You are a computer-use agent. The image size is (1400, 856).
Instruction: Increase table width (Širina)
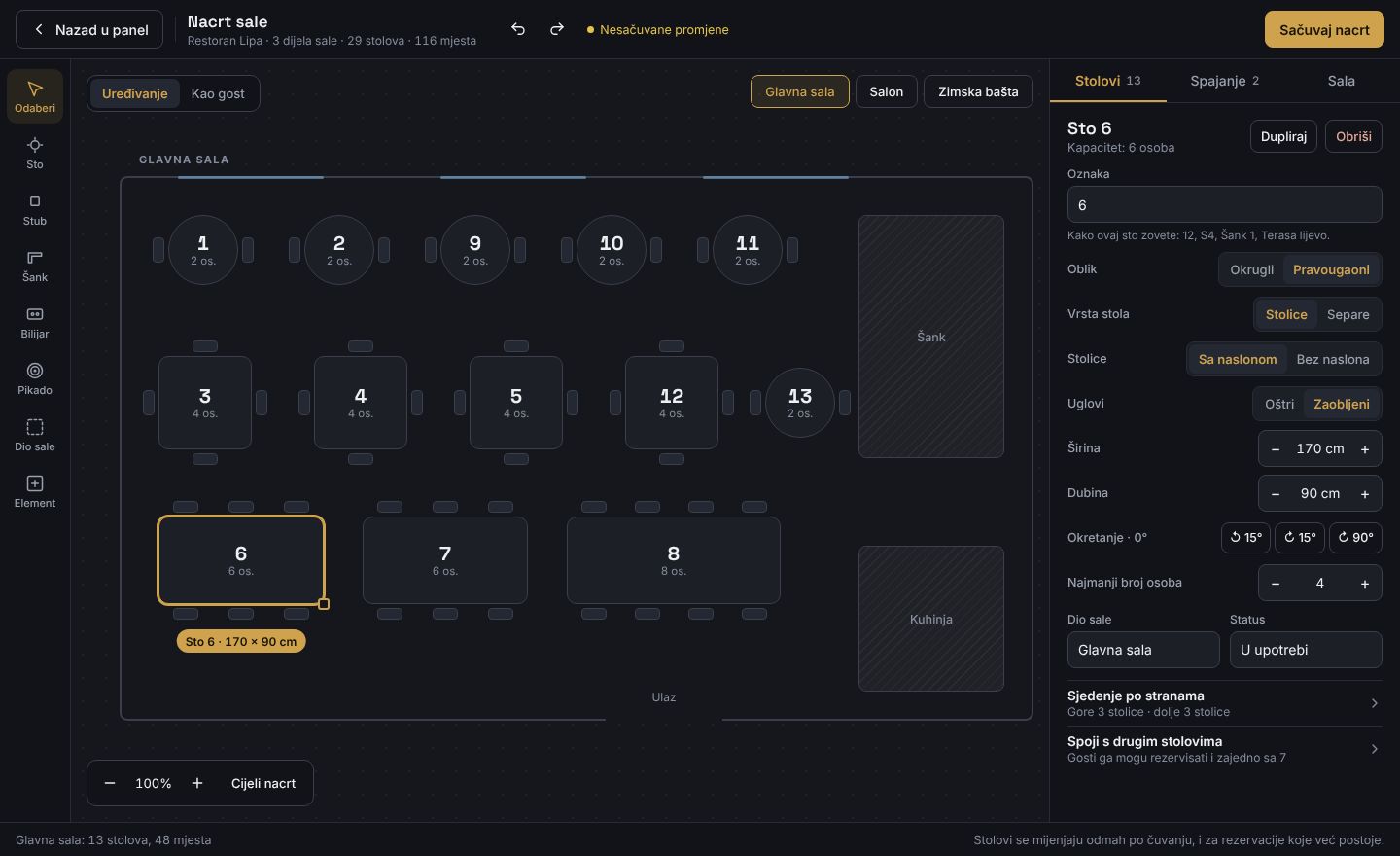click(1365, 448)
